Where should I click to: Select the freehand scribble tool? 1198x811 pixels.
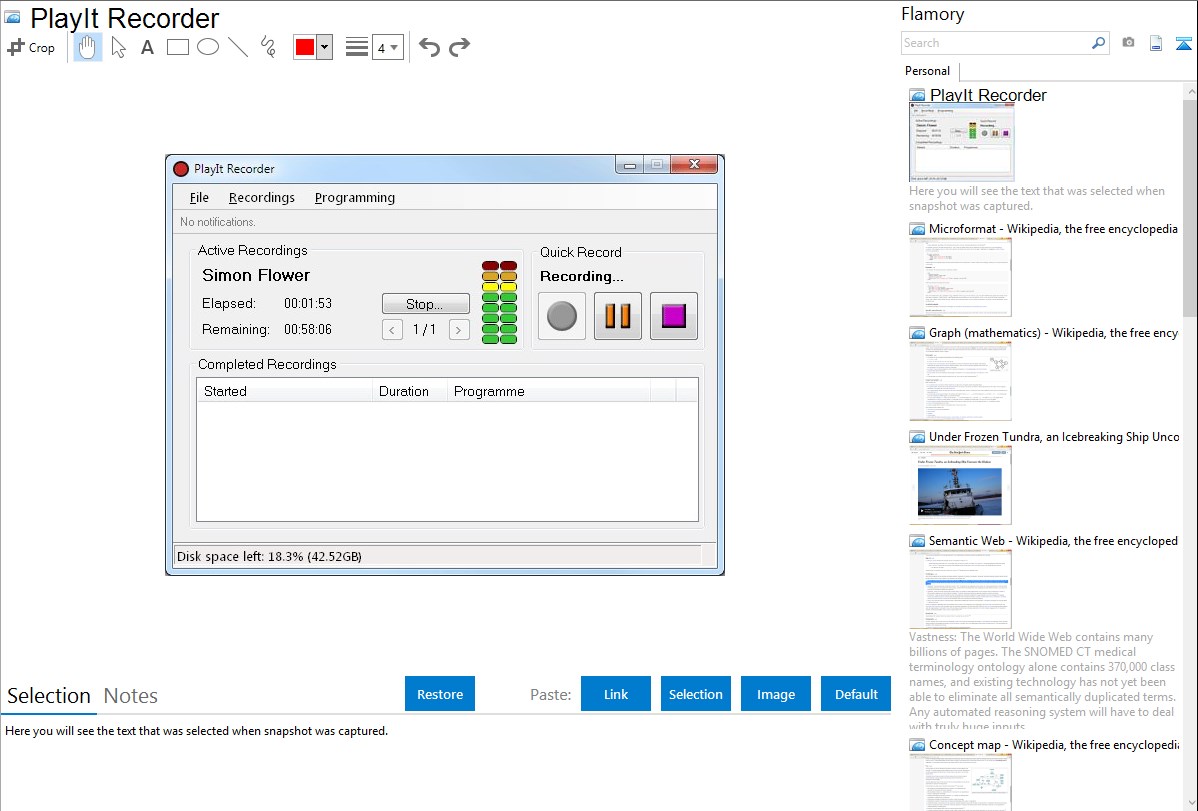[x=268, y=47]
